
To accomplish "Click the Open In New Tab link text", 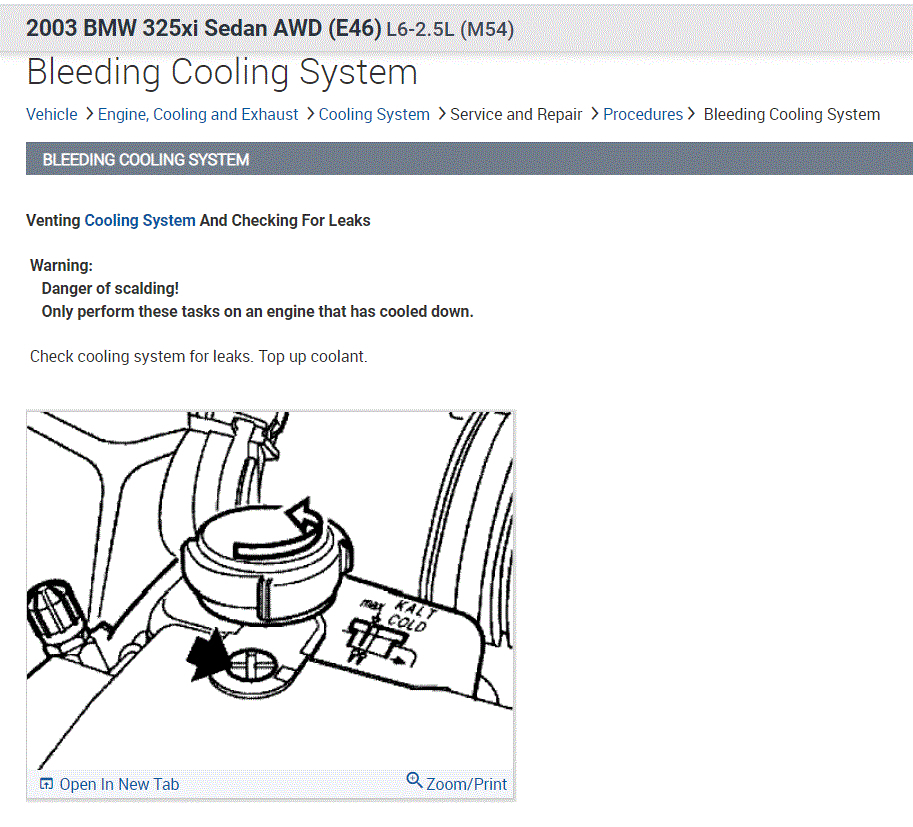I will tap(119, 784).
